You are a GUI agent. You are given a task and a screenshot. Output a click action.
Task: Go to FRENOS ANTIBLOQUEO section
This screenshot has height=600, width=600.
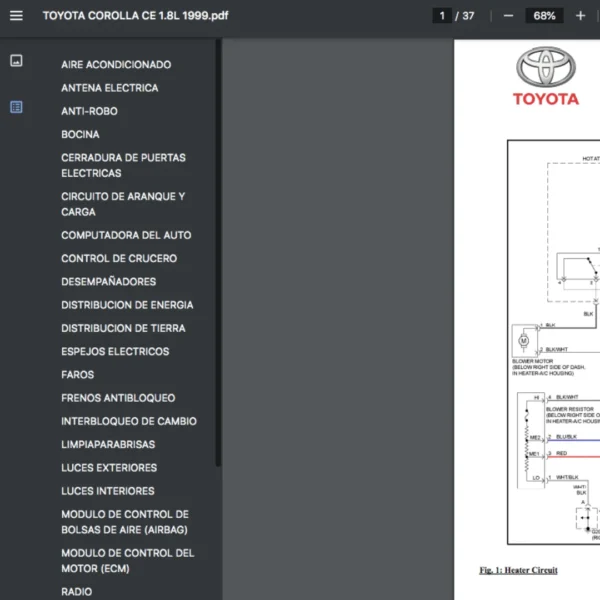(x=118, y=398)
